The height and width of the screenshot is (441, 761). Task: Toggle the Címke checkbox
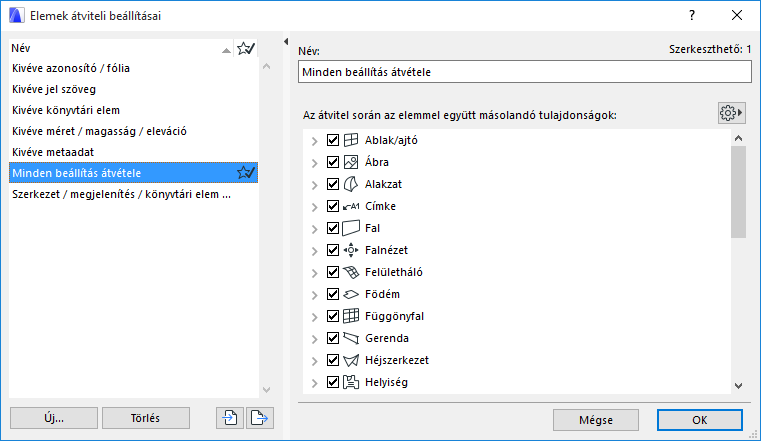pos(333,206)
